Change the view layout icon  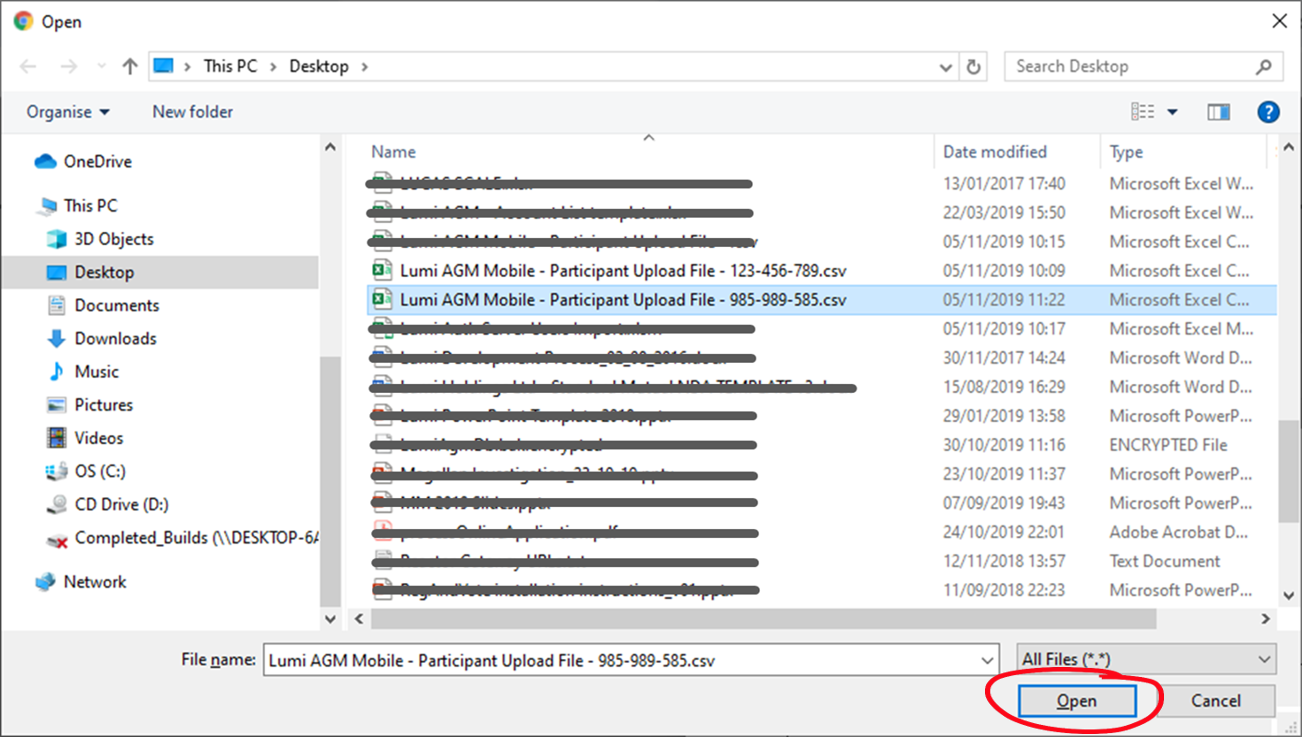tap(1142, 112)
